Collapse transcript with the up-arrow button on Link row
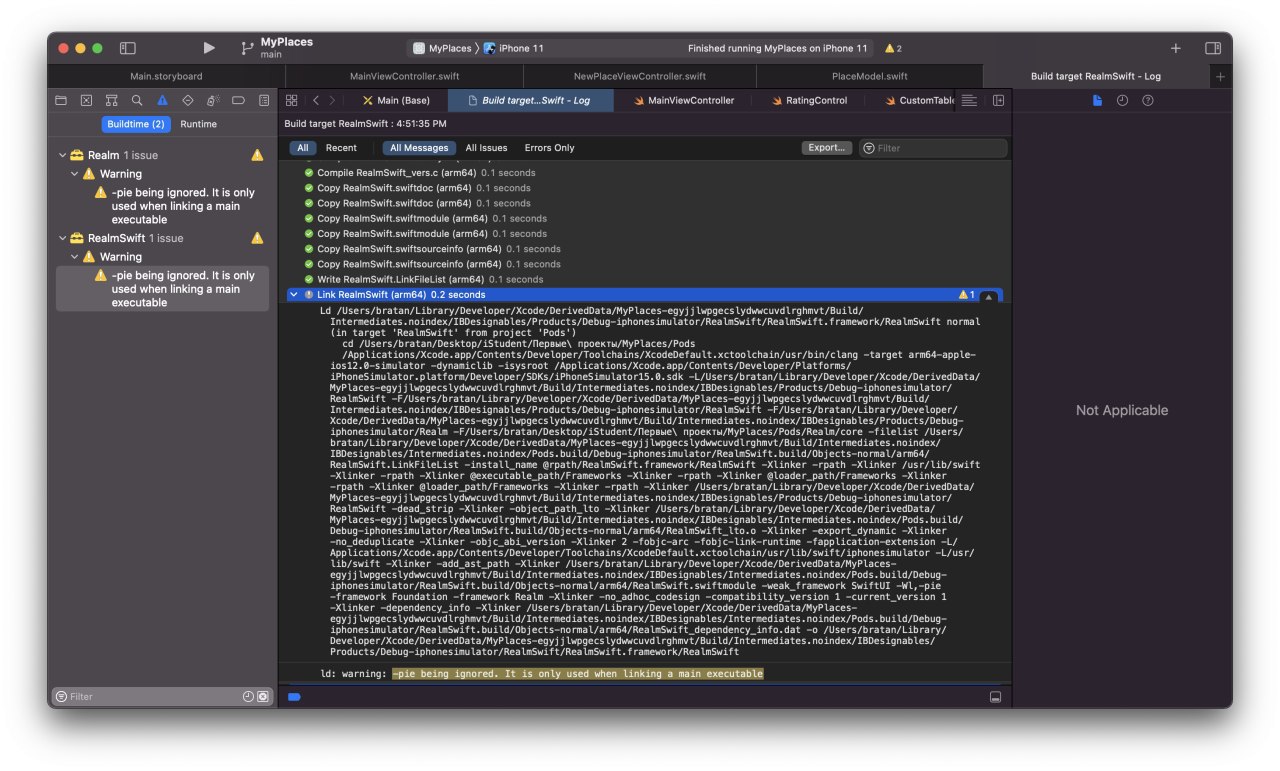This screenshot has height=771, width=1280. [988, 296]
